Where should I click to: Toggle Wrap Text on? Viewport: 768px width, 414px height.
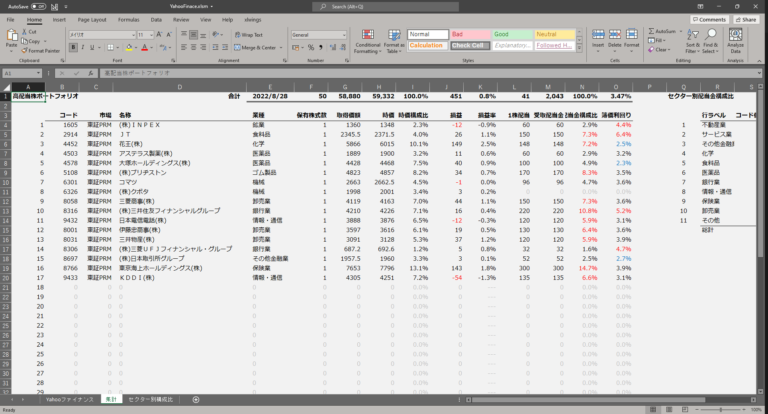click(x=250, y=34)
